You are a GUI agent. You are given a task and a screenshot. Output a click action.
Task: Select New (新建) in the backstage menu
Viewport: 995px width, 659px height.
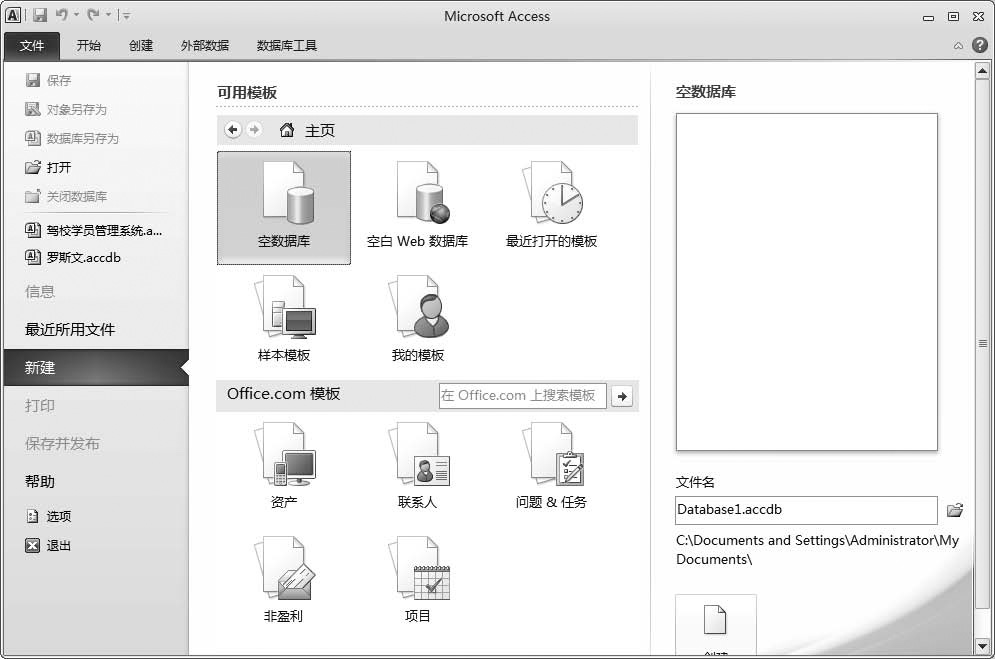click(x=96, y=368)
